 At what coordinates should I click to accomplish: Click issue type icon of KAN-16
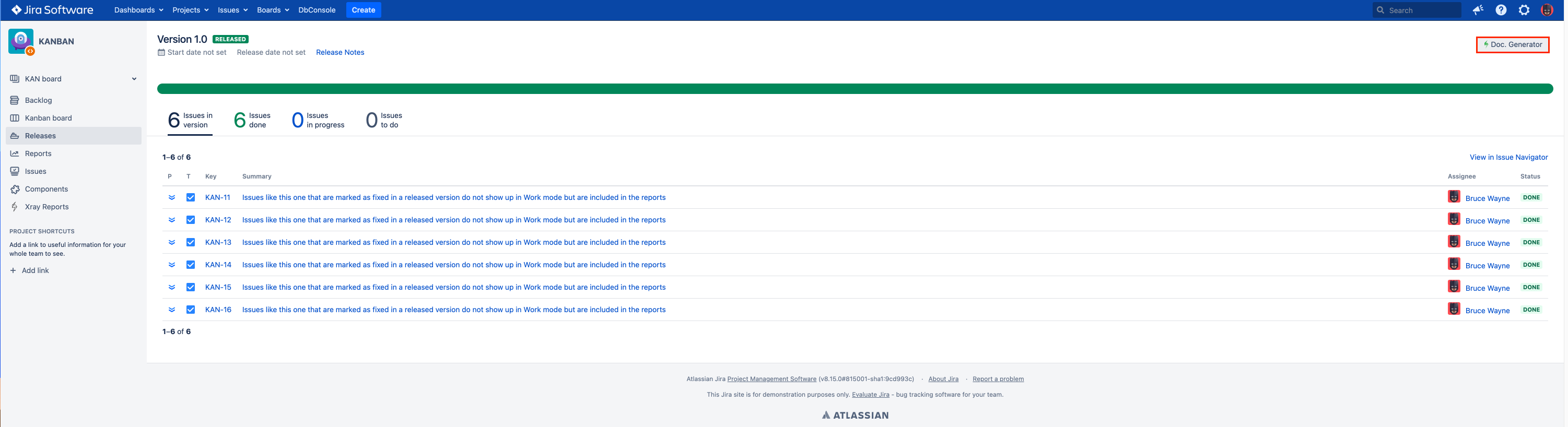191,310
